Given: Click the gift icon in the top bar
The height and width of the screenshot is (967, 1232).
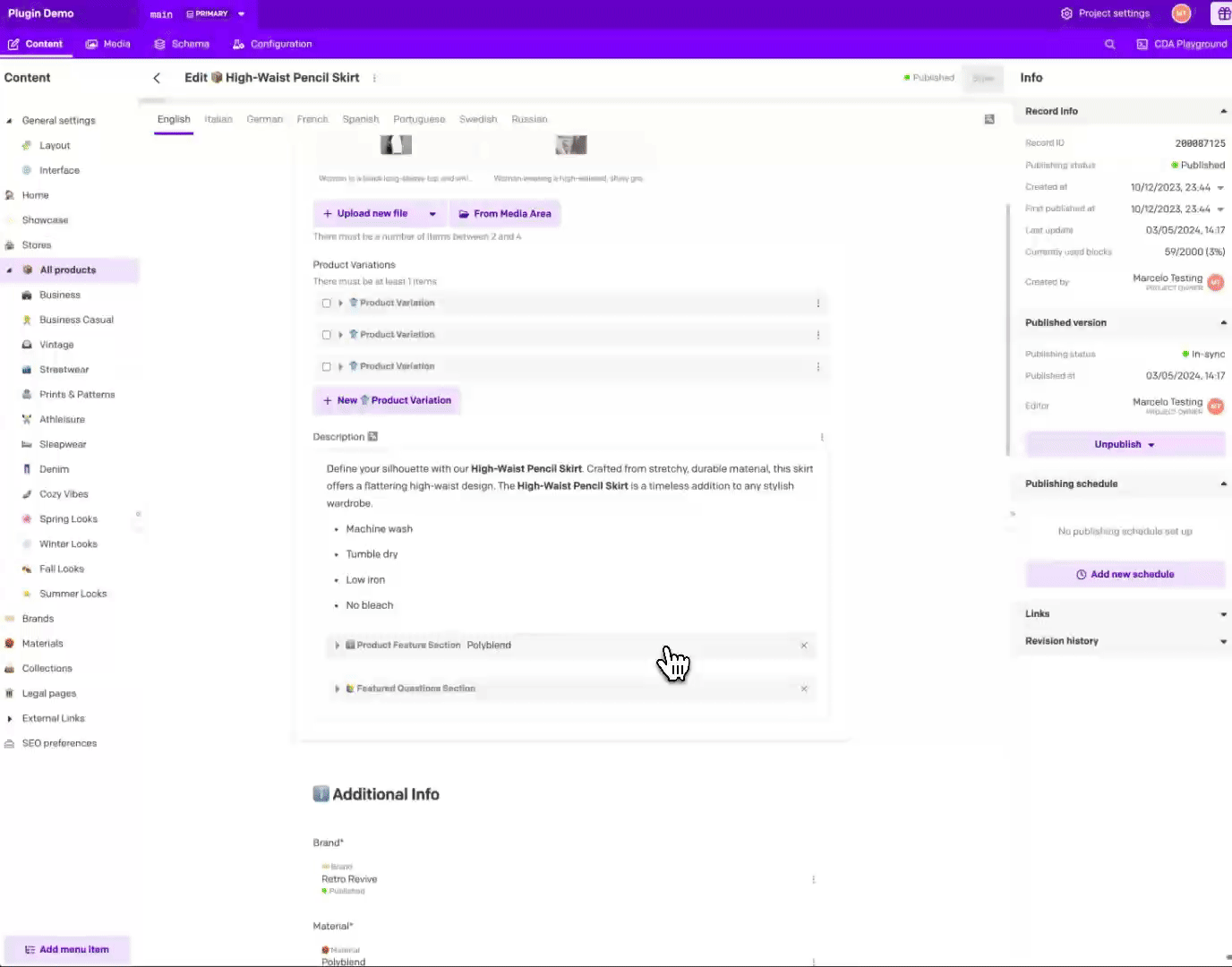Looking at the screenshot, I should point(1223,13).
